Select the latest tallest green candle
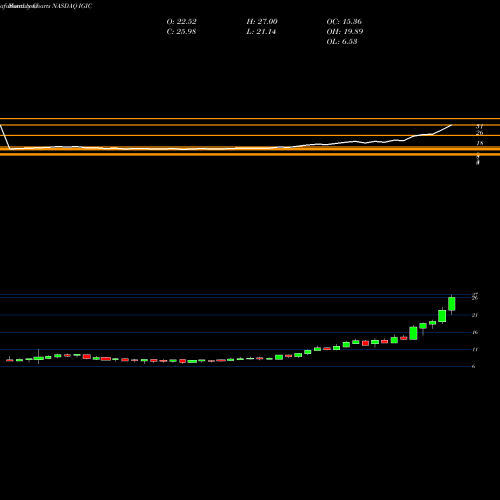The image size is (500, 500). [x=452, y=304]
